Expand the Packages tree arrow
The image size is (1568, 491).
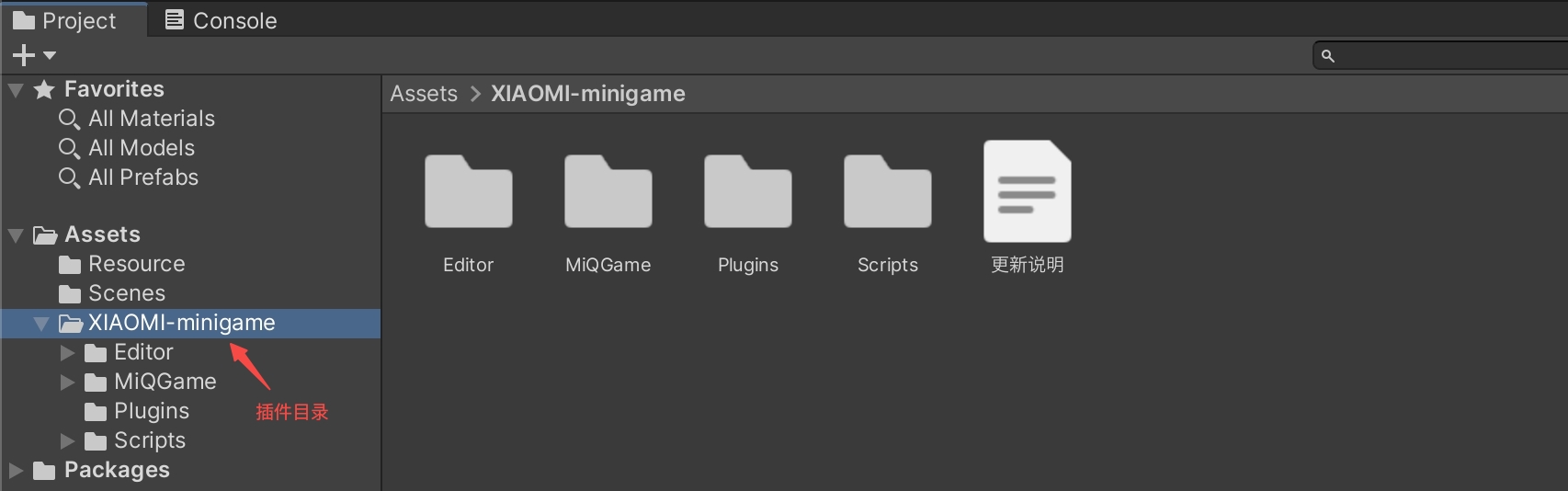tap(16, 471)
